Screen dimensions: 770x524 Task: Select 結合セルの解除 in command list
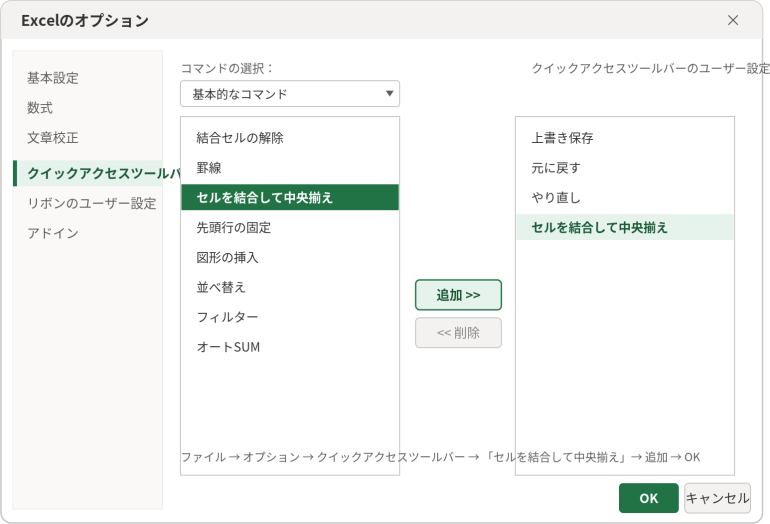coord(290,138)
